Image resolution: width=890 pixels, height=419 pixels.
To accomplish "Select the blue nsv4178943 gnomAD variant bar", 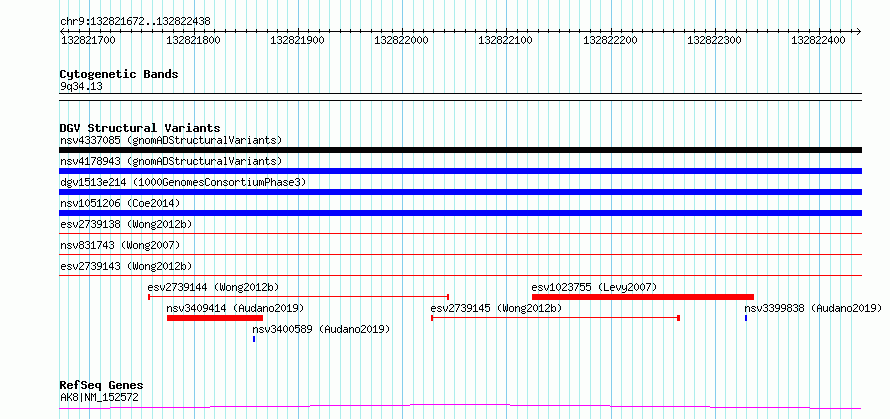I will tap(460, 171).
